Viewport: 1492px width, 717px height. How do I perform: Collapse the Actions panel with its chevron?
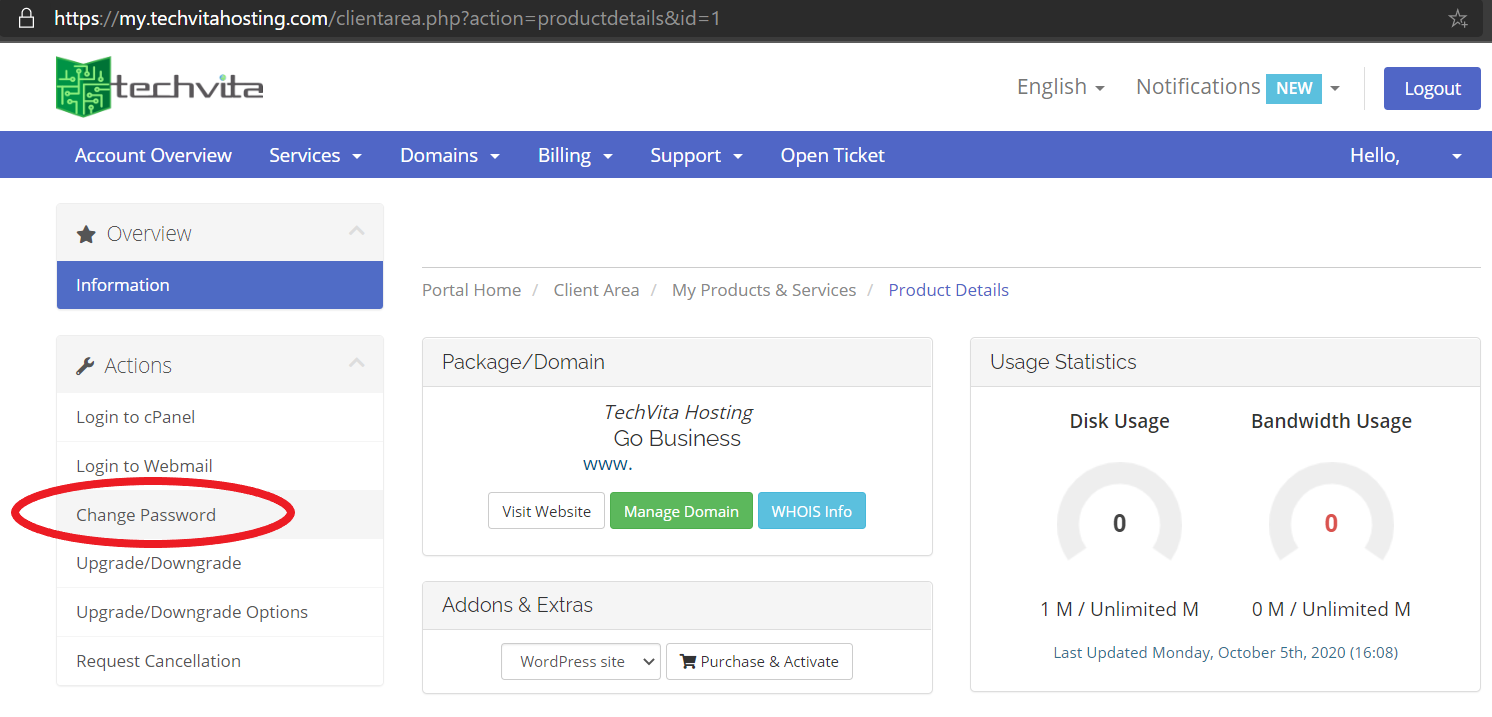click(x=357, y=364)
